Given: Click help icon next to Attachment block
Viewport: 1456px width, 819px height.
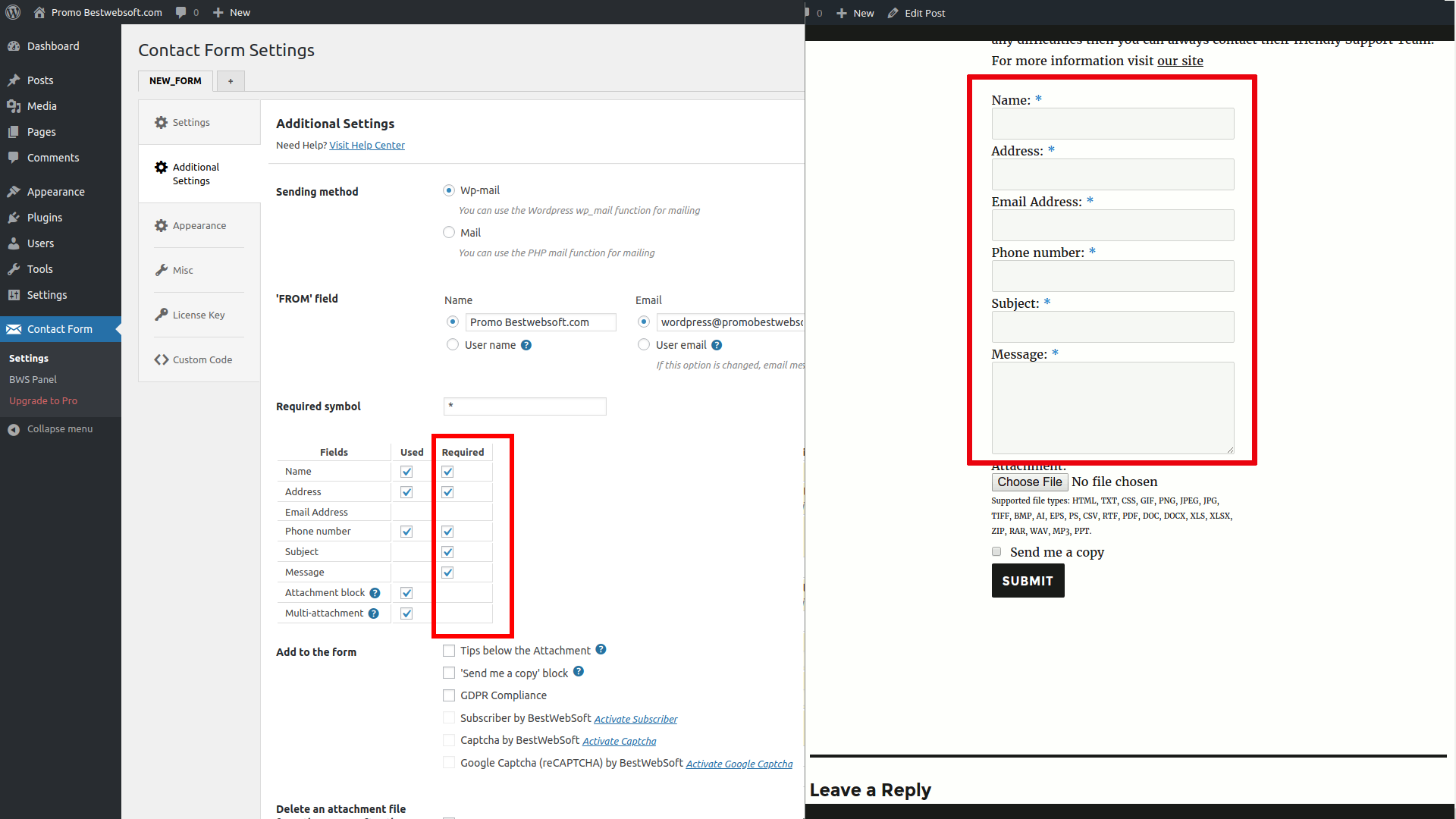Looking at the screenshot, I should click(x=375, y=593).
